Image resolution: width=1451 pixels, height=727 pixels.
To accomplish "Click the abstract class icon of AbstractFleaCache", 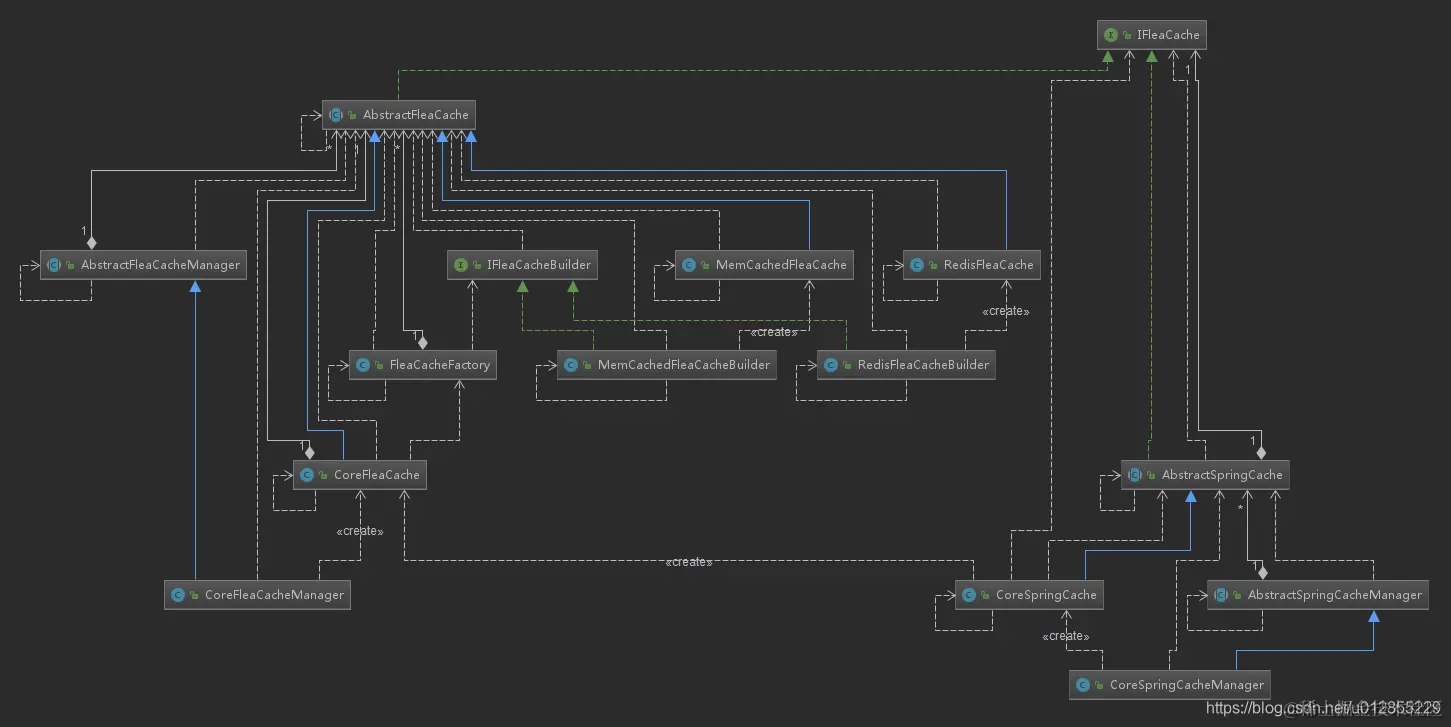I will (336, 115).
